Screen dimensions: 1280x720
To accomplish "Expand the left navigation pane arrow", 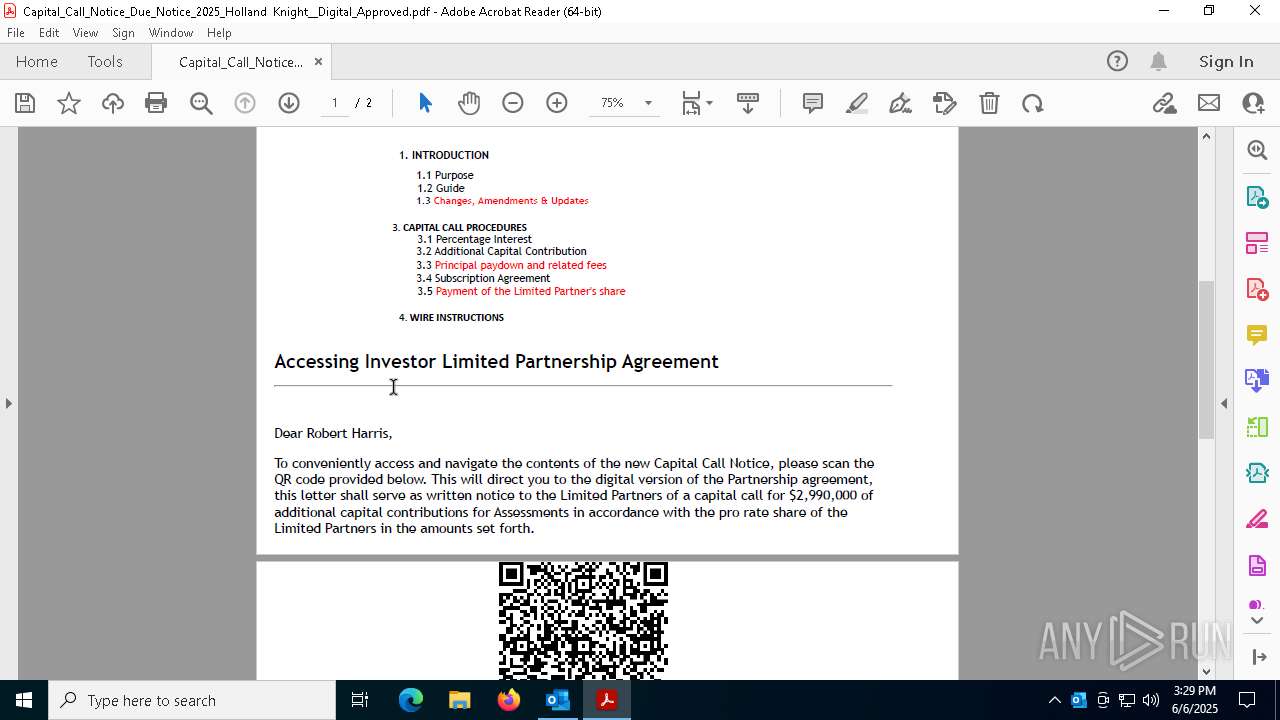I will point(8,403).
